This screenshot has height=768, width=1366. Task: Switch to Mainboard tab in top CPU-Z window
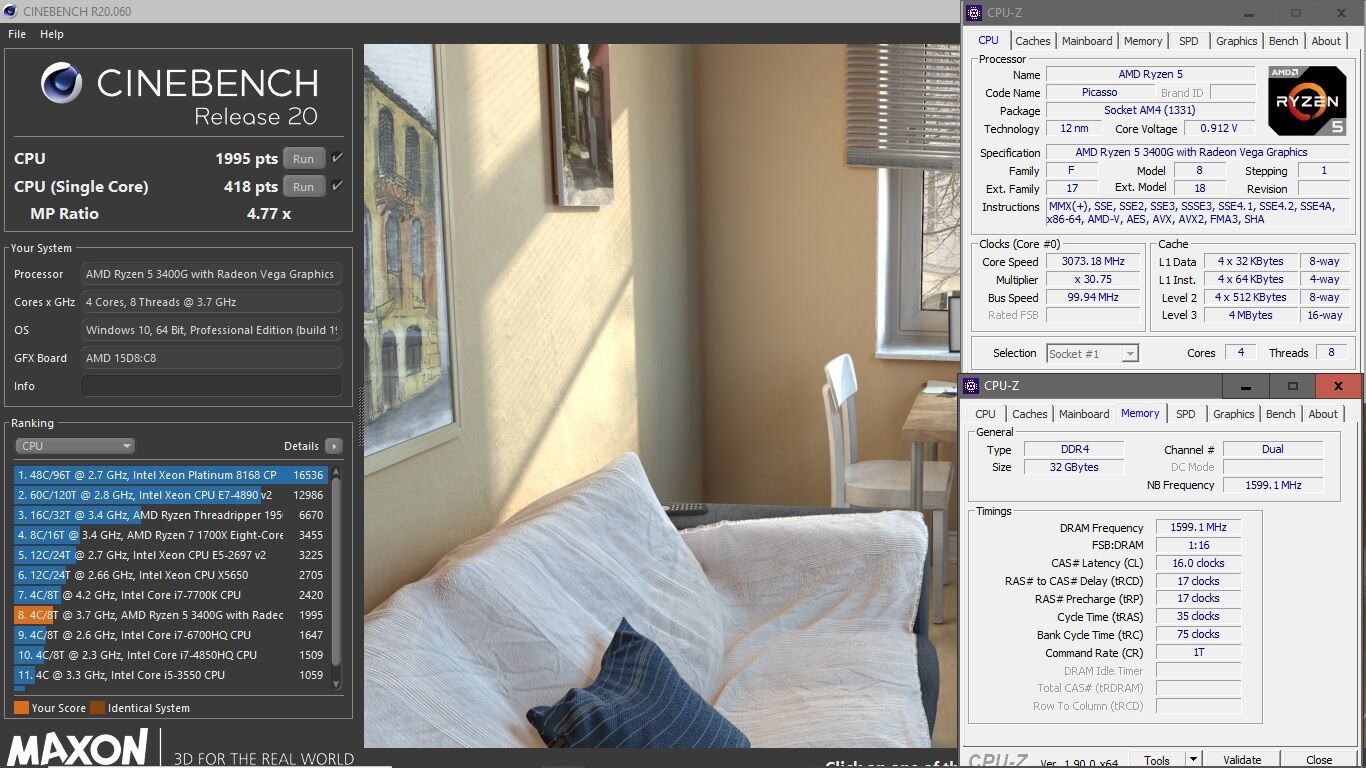coord(1087,41)
